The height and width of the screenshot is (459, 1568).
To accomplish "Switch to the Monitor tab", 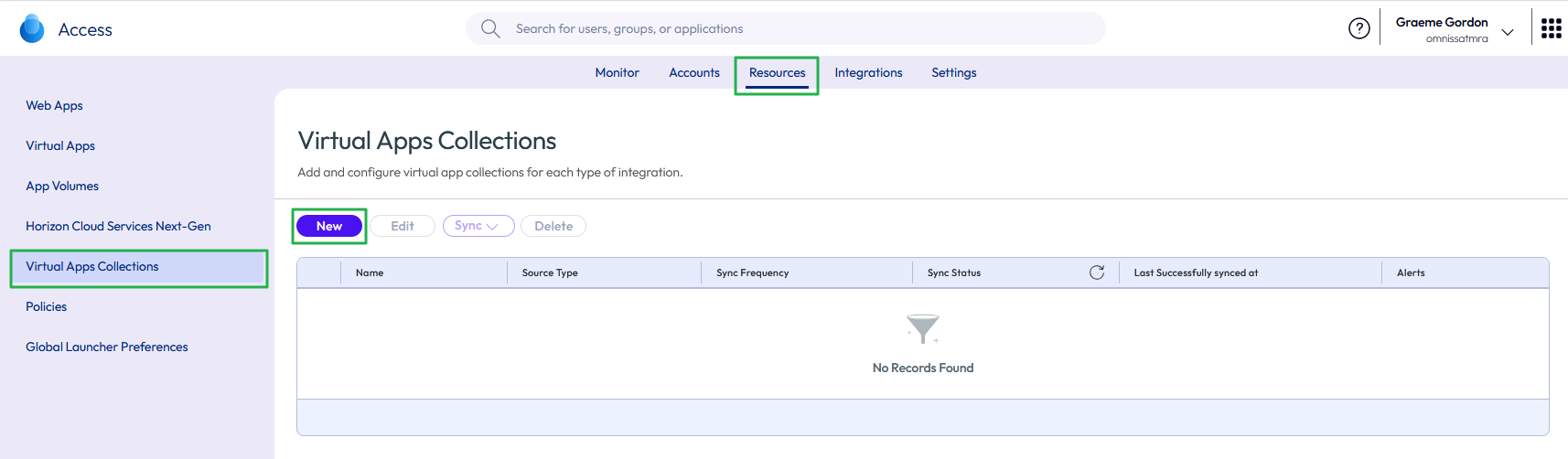I will (617, 72).
